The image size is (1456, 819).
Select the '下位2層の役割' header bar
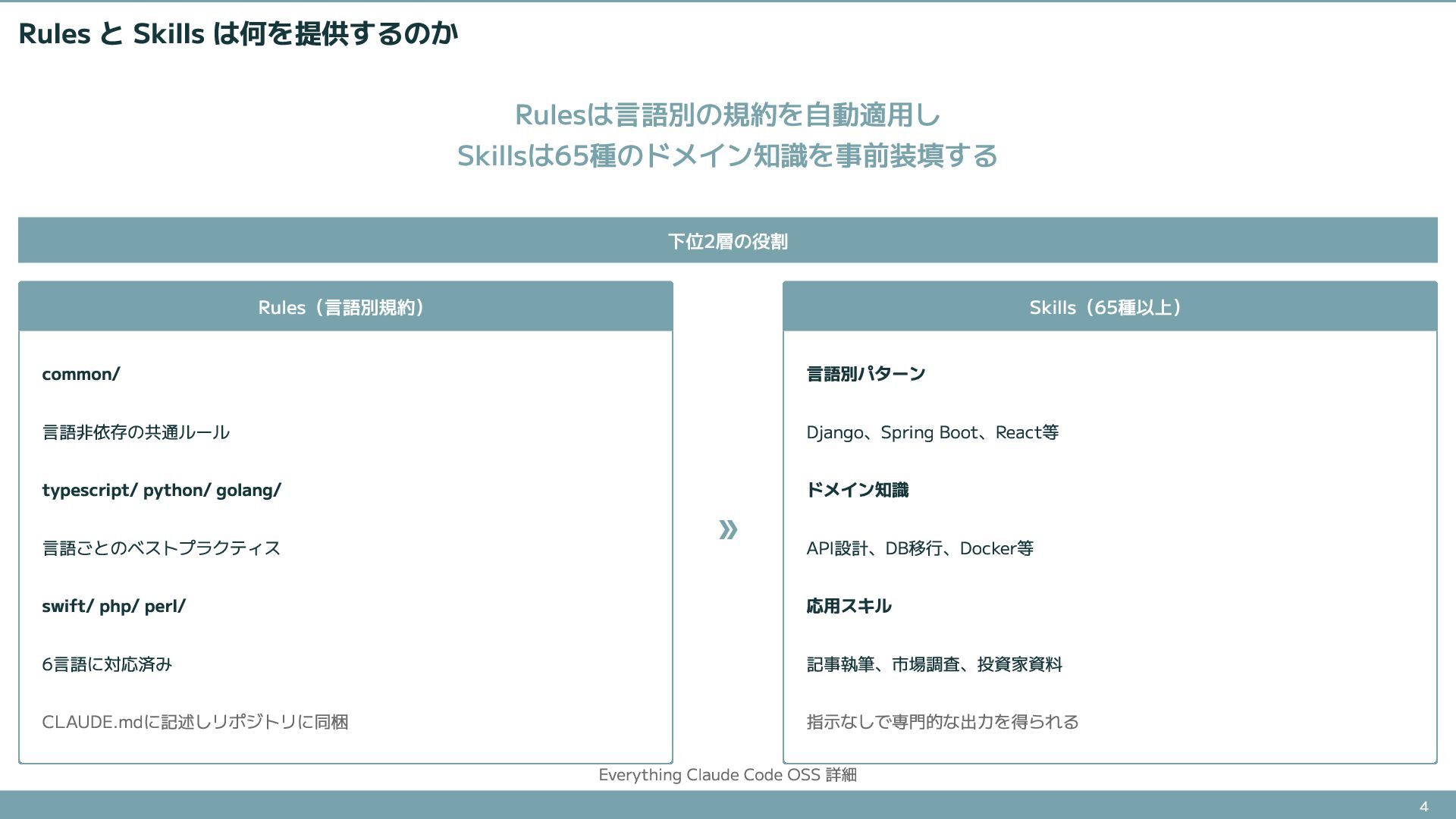pyautogui.click(x=727, y=240)
